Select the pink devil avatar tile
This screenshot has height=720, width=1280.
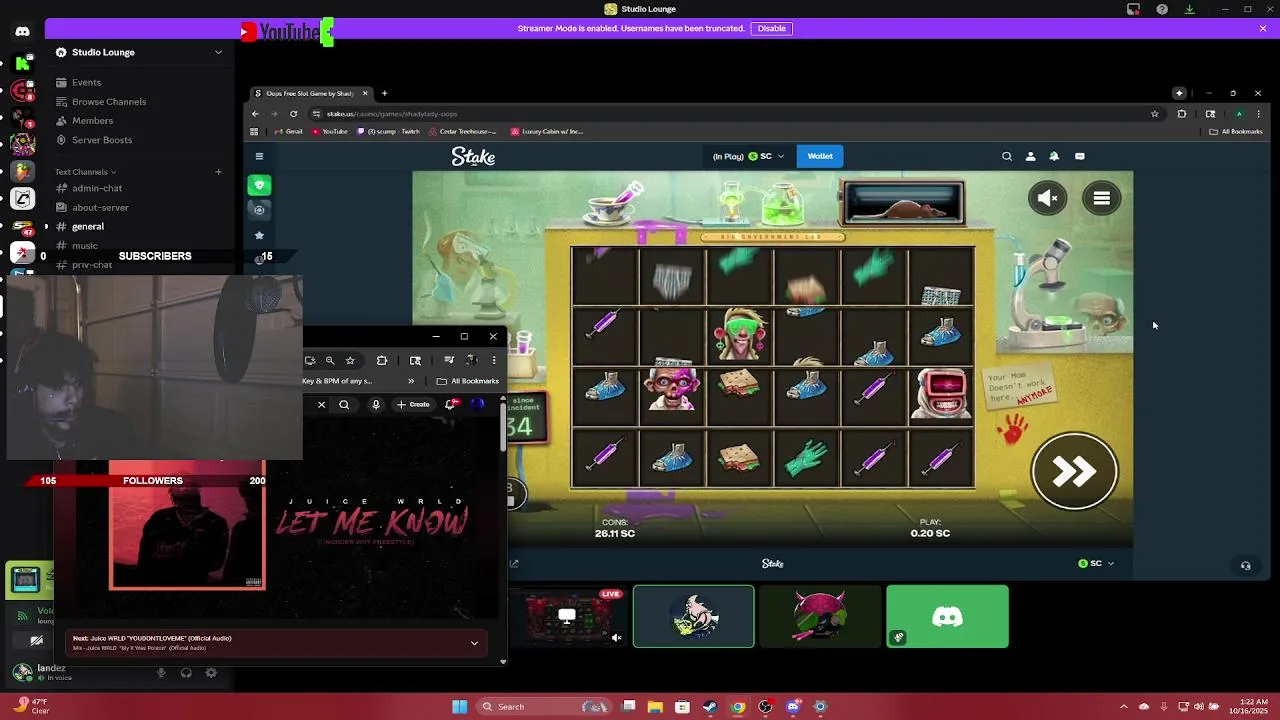pyautogui.click(x=820, y=617)
